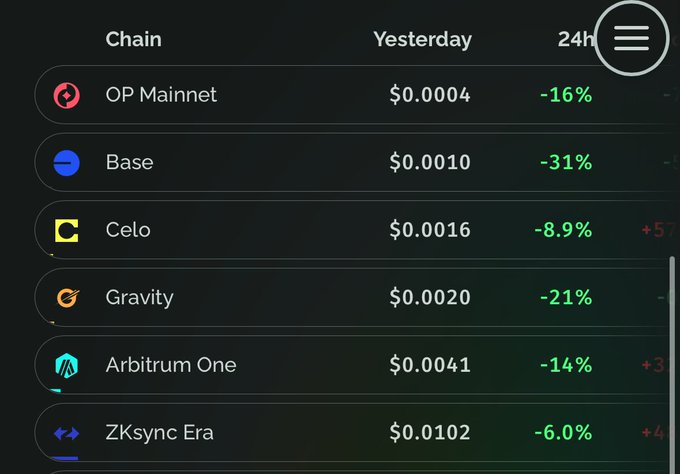Open the Base chain name

point(130,162)
